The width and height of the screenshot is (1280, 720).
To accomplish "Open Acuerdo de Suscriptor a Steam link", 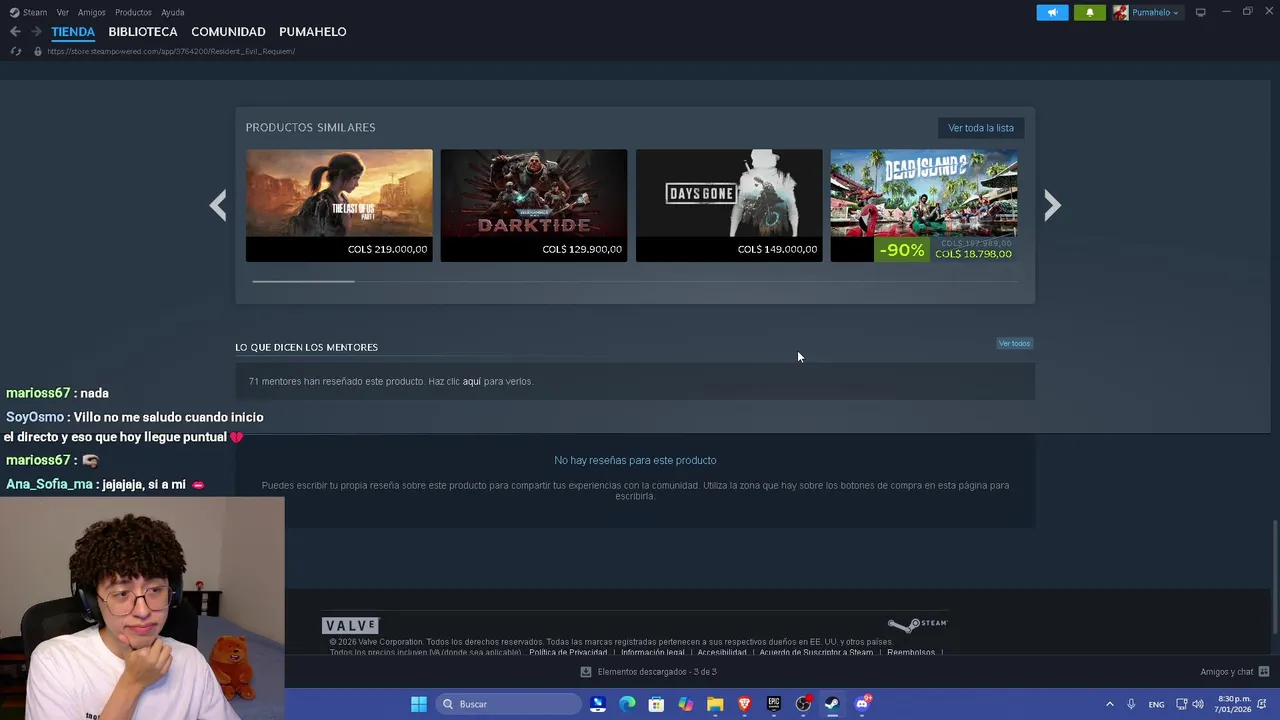I will 816,652.
